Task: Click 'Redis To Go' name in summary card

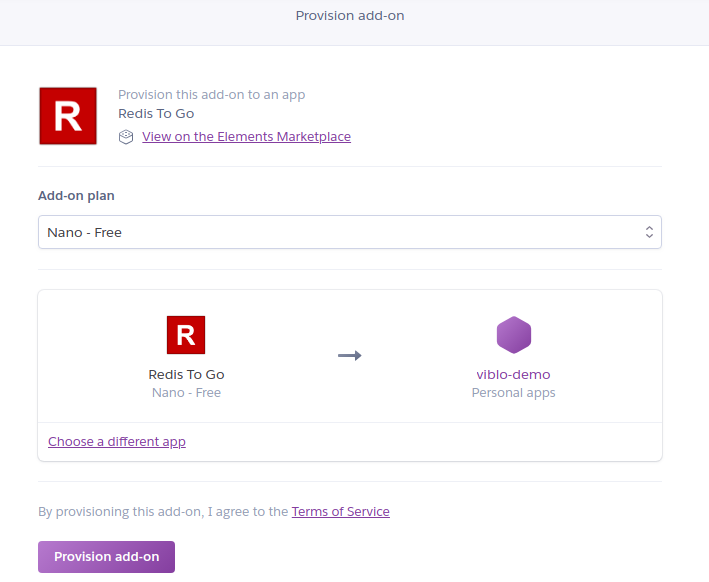Action: tap(186, 374)
